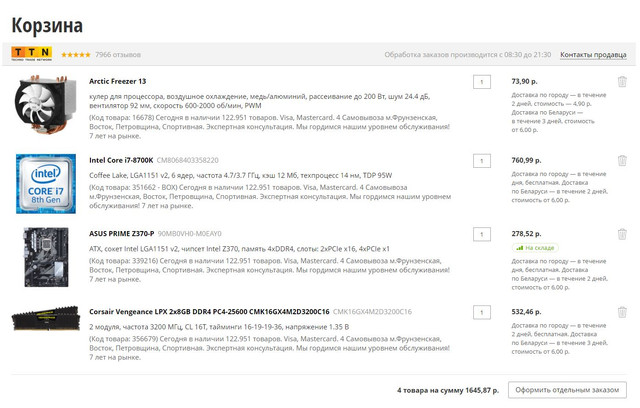Open the ASUS PRIME Z370-P product title
The width and height of the screenshot is (640, 408).
(122, 233)
